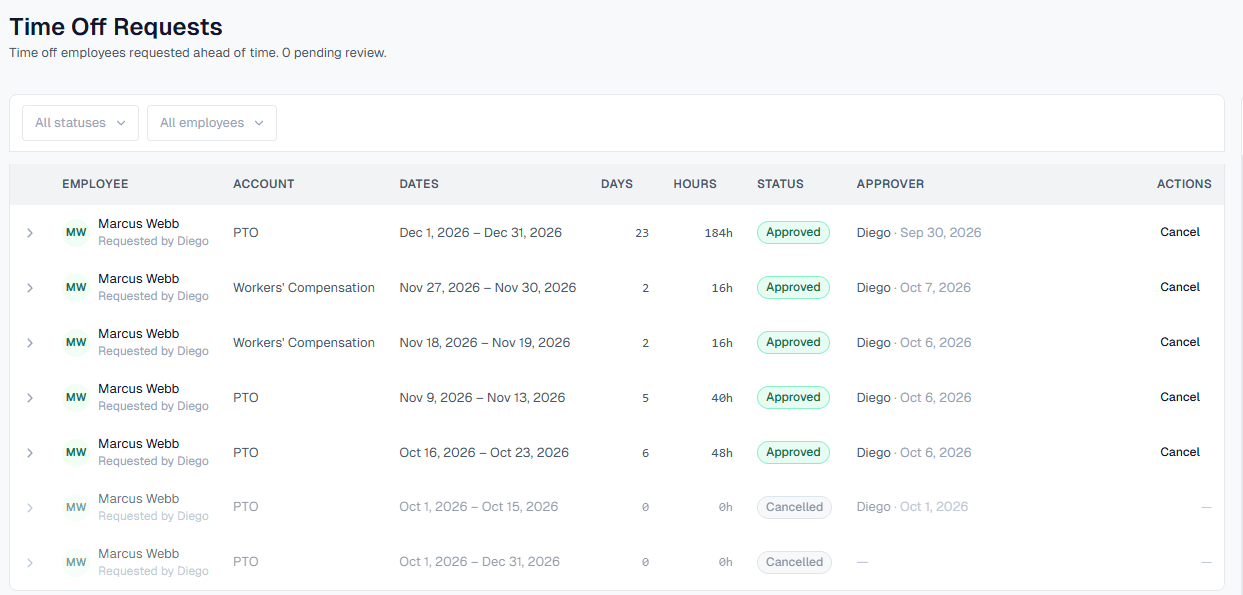The height and width of the screenshot is (595, 1243).
Task: Click the EMPLOYEE column header
Action: (95, 184)
